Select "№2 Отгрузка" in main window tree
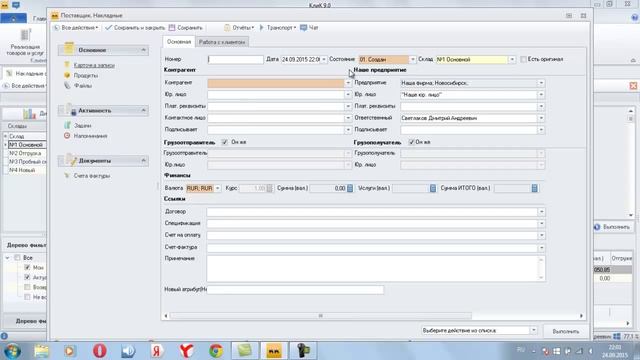The height and width of the screenshot is (360, 640). click(x=25, y=153)
